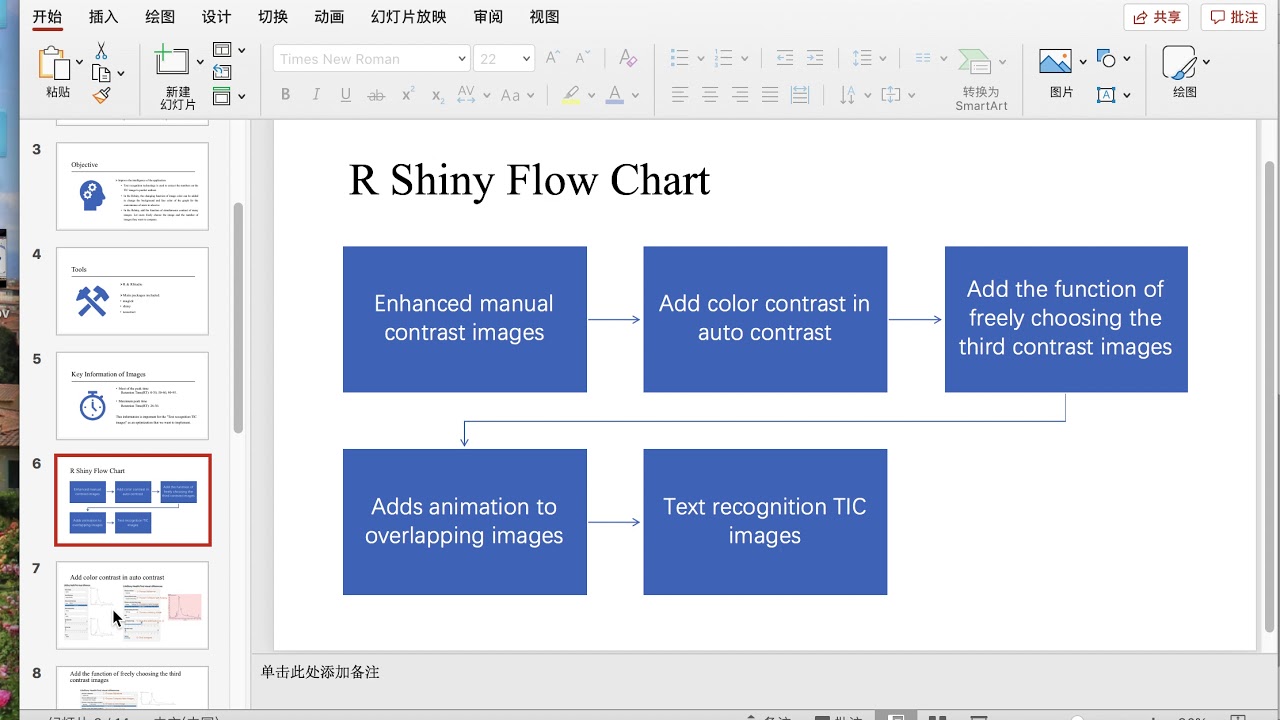Click the Increase Font Size icon
Viewport: 1280px width, 720px height.
(553, 58)
